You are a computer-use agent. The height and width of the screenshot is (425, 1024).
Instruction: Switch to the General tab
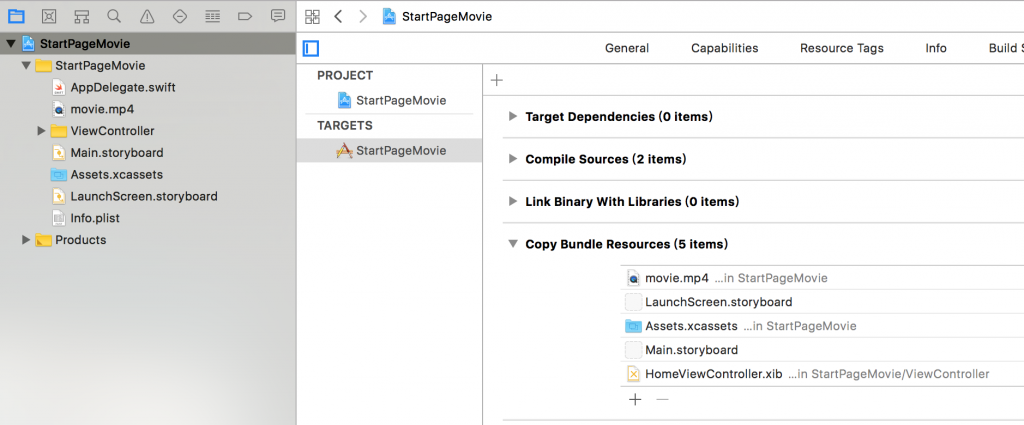pos(627,48)
